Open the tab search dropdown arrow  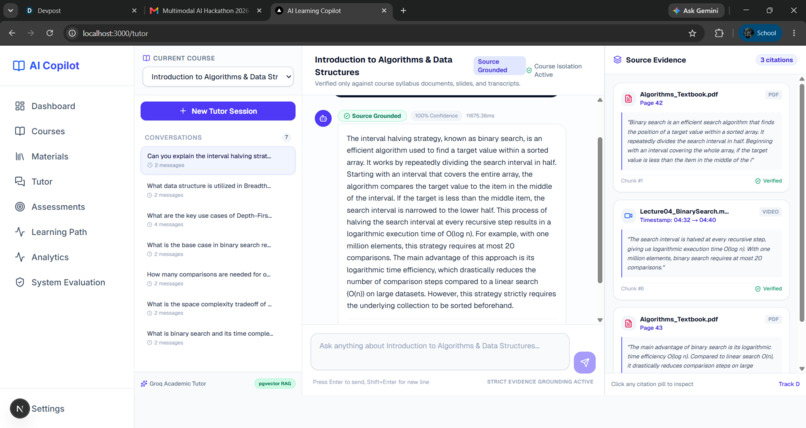click(x=10, y=10)
